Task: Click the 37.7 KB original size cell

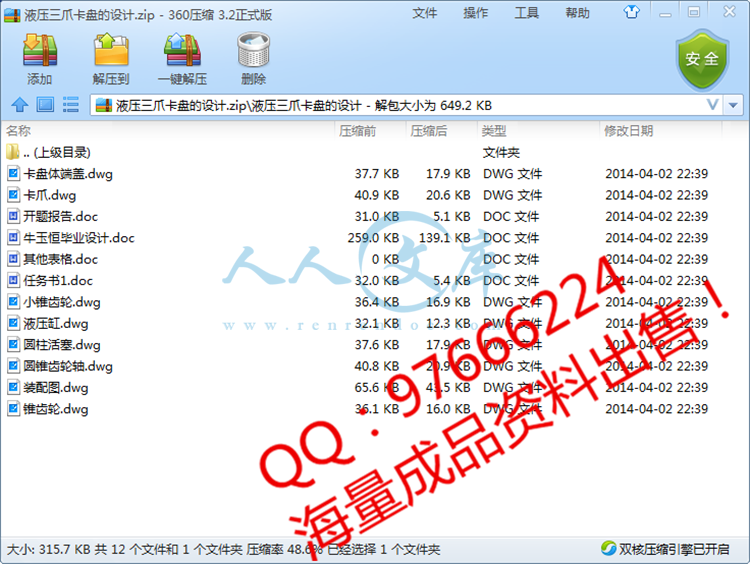Action: pos(377,174)
